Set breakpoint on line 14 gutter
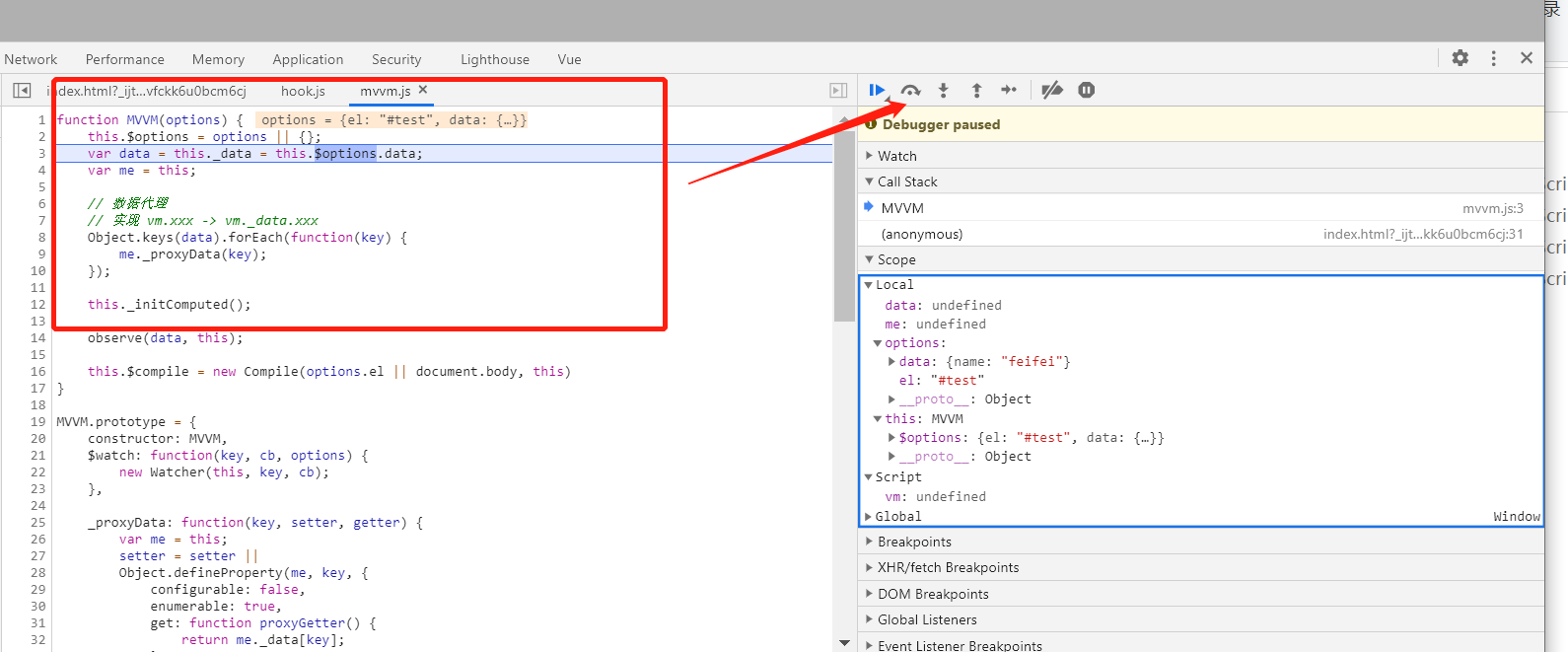This screenshot has height=652, width=1568. tap(37, 337)
